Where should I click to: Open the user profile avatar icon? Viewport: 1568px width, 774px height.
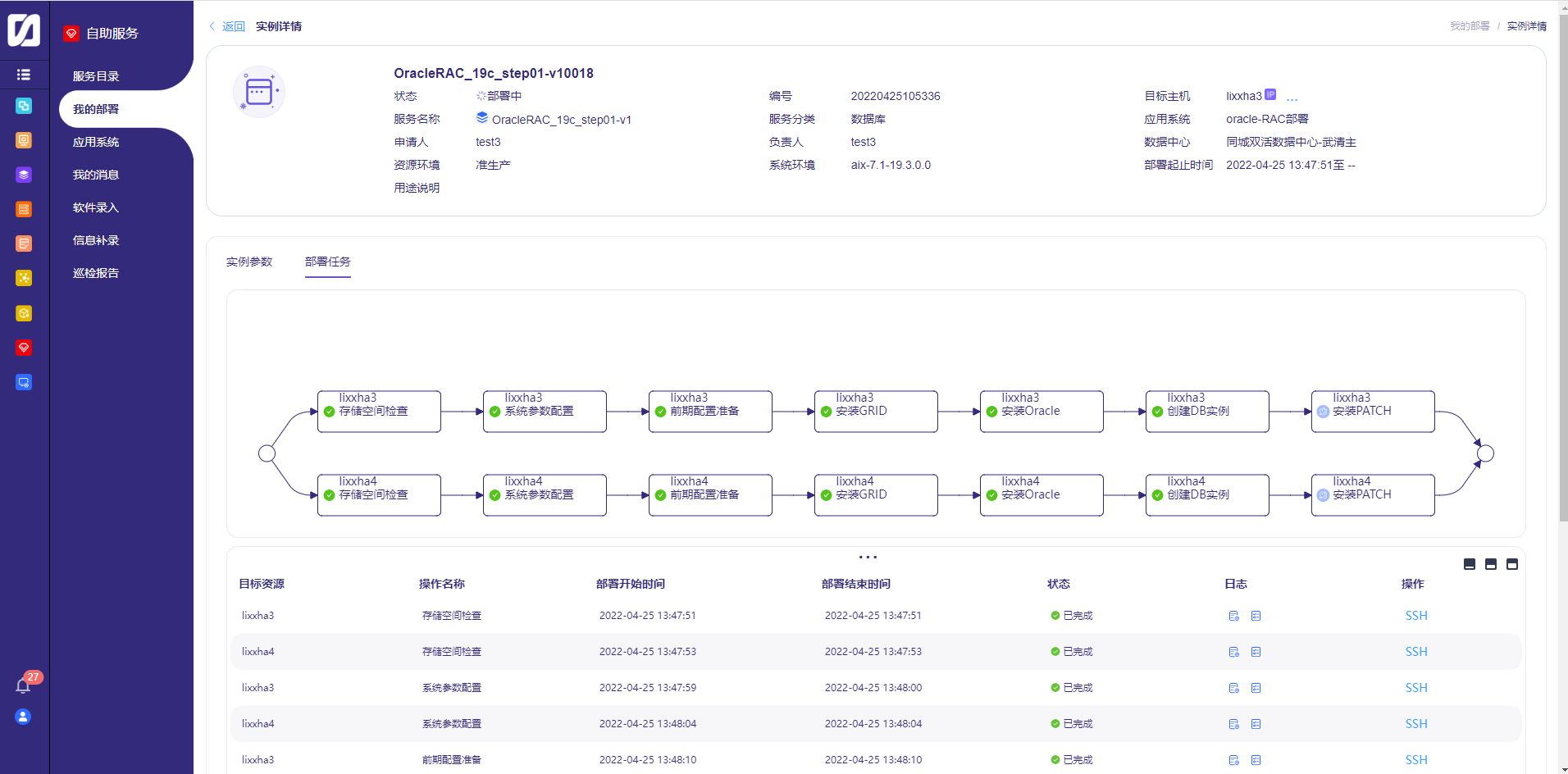tap(24, 717)
